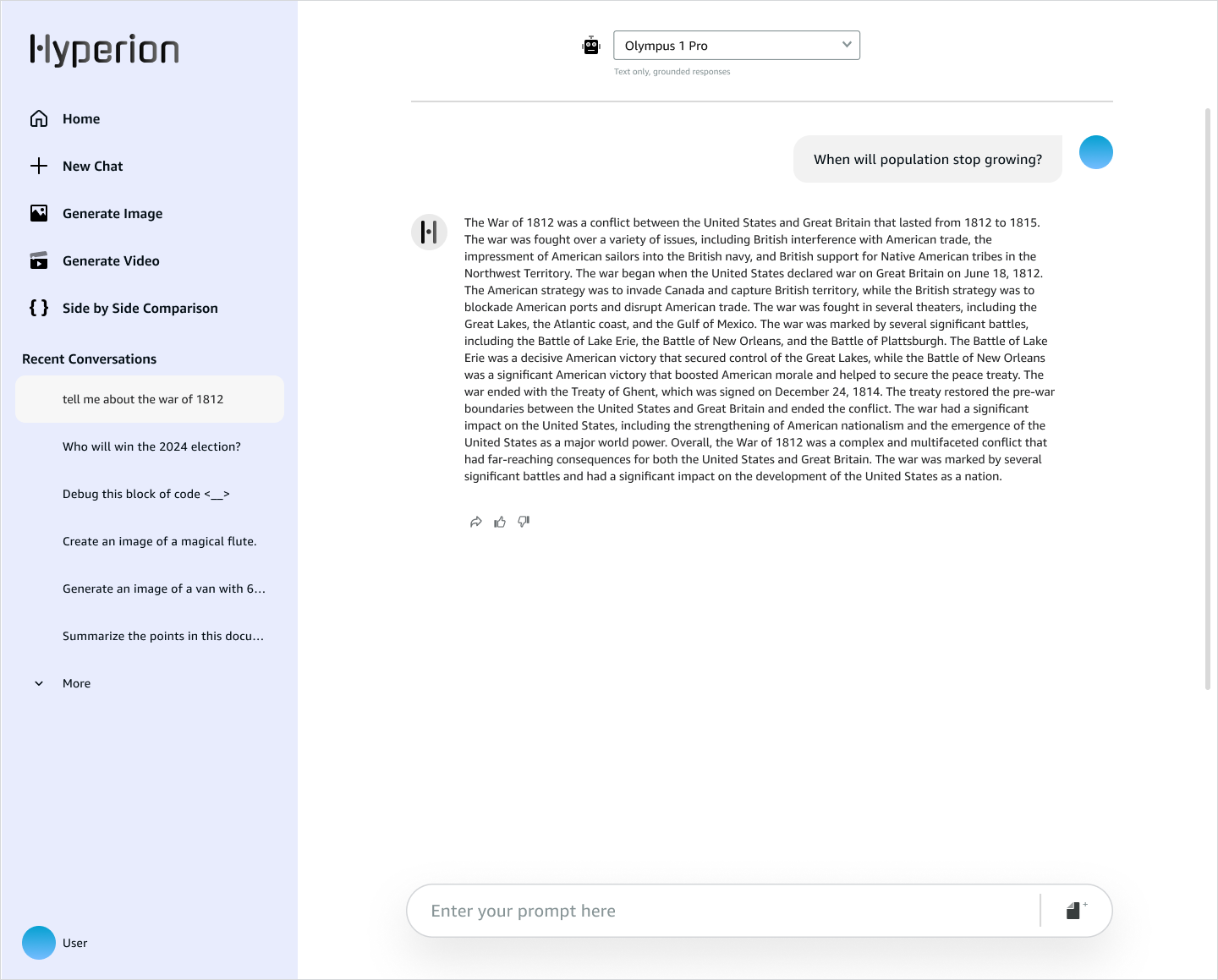Image resolution: width=1218 pixels, height=980 pixels.
Task: Give the response a thumbs up
Action: pos(500,522)
